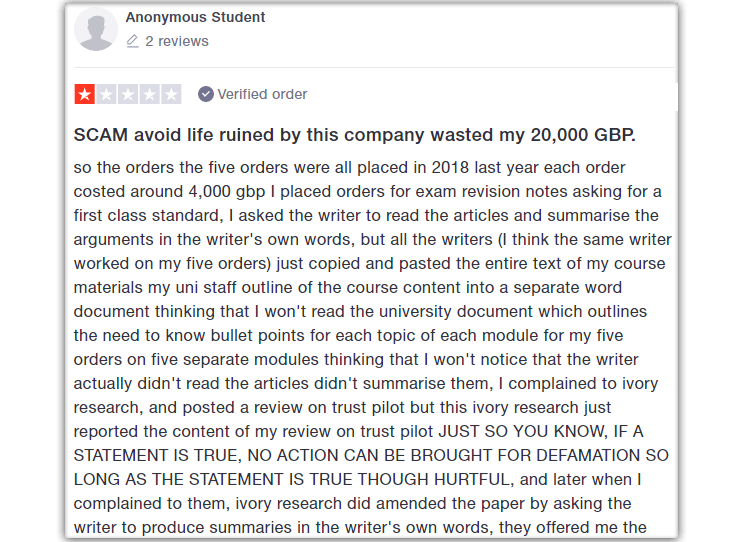Click the fourth grey rating star
This screenshot has width=730, height=542.
(150, 95)
